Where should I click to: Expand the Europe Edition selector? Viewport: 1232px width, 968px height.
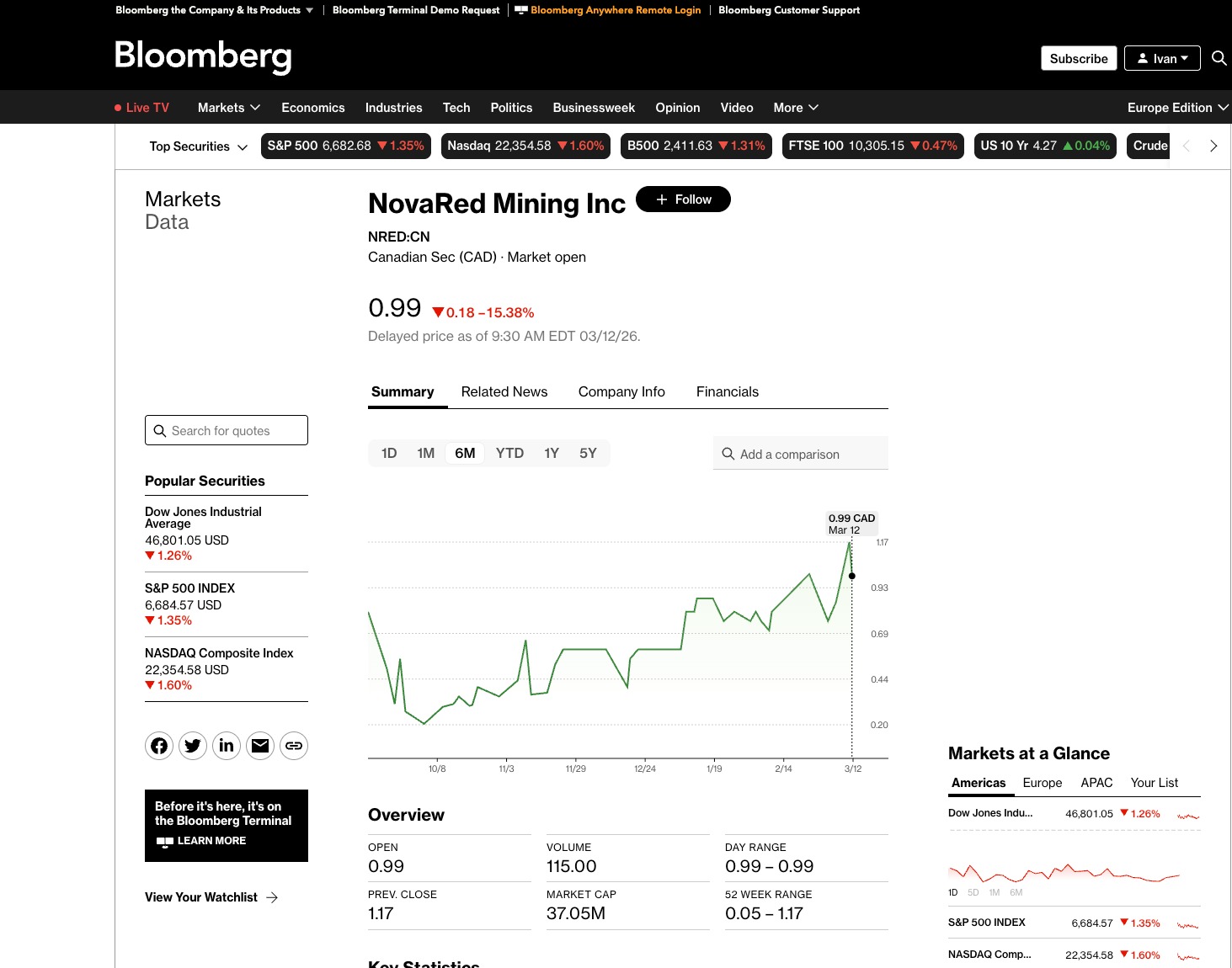(x=1177, y=108)
